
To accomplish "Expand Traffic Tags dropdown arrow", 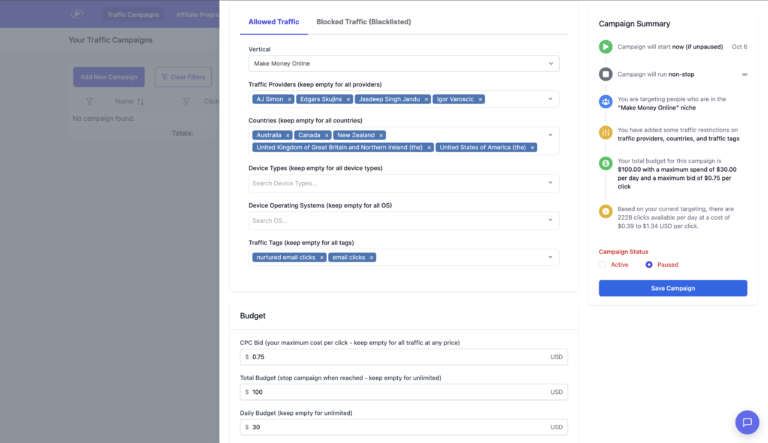I will (x=551, y=258).
